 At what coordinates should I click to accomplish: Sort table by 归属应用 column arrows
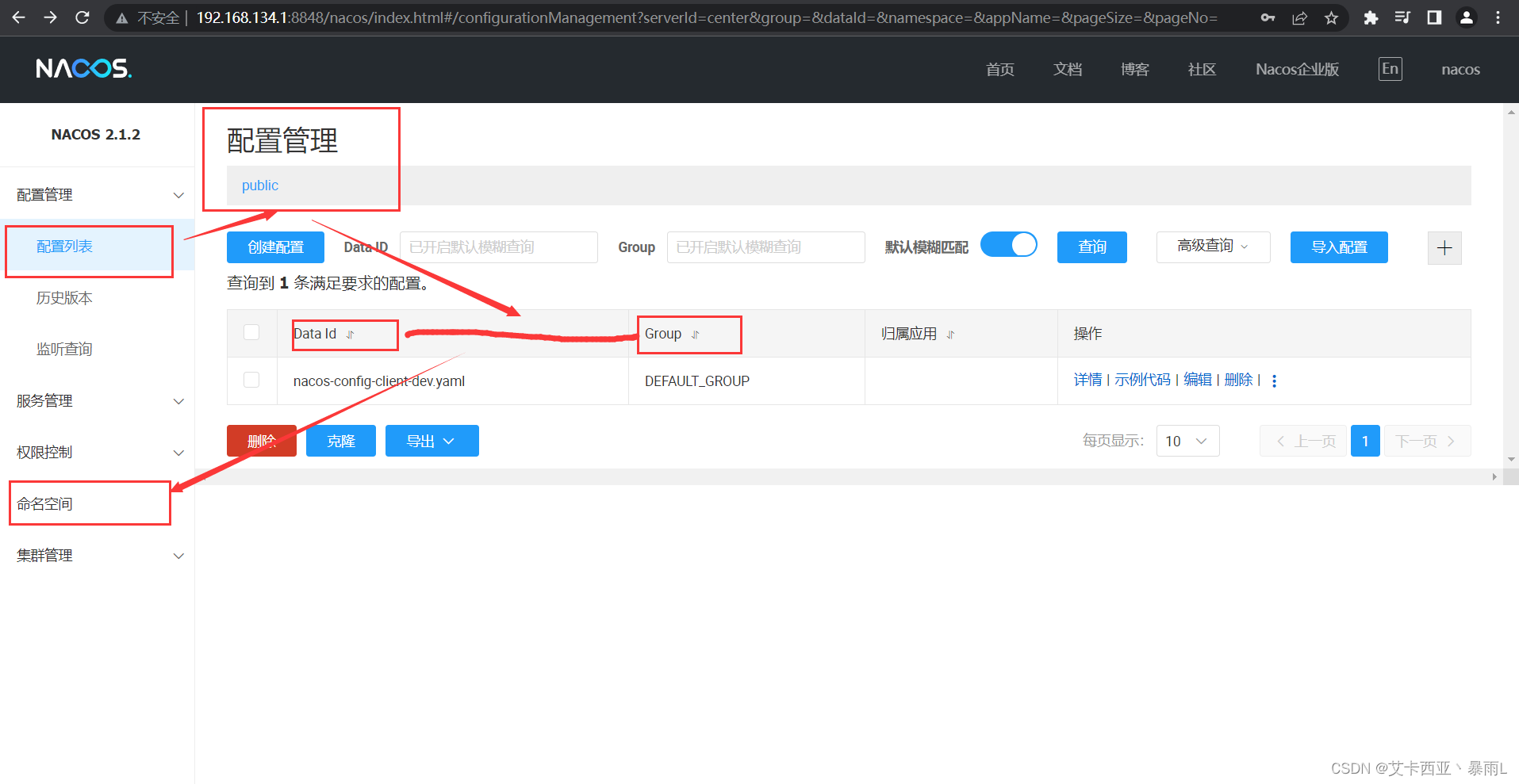pyautogui.click(x=950, y=335)
